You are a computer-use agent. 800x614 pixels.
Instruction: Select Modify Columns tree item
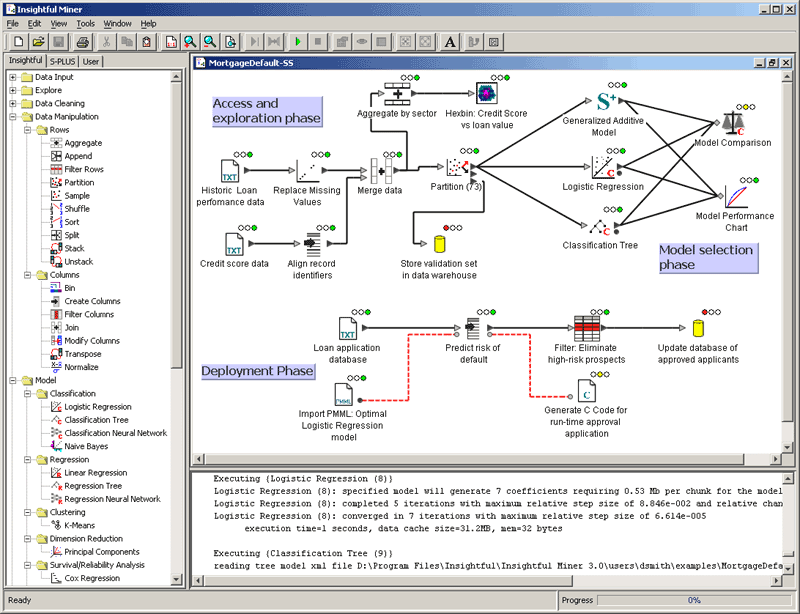click(92, 340)
